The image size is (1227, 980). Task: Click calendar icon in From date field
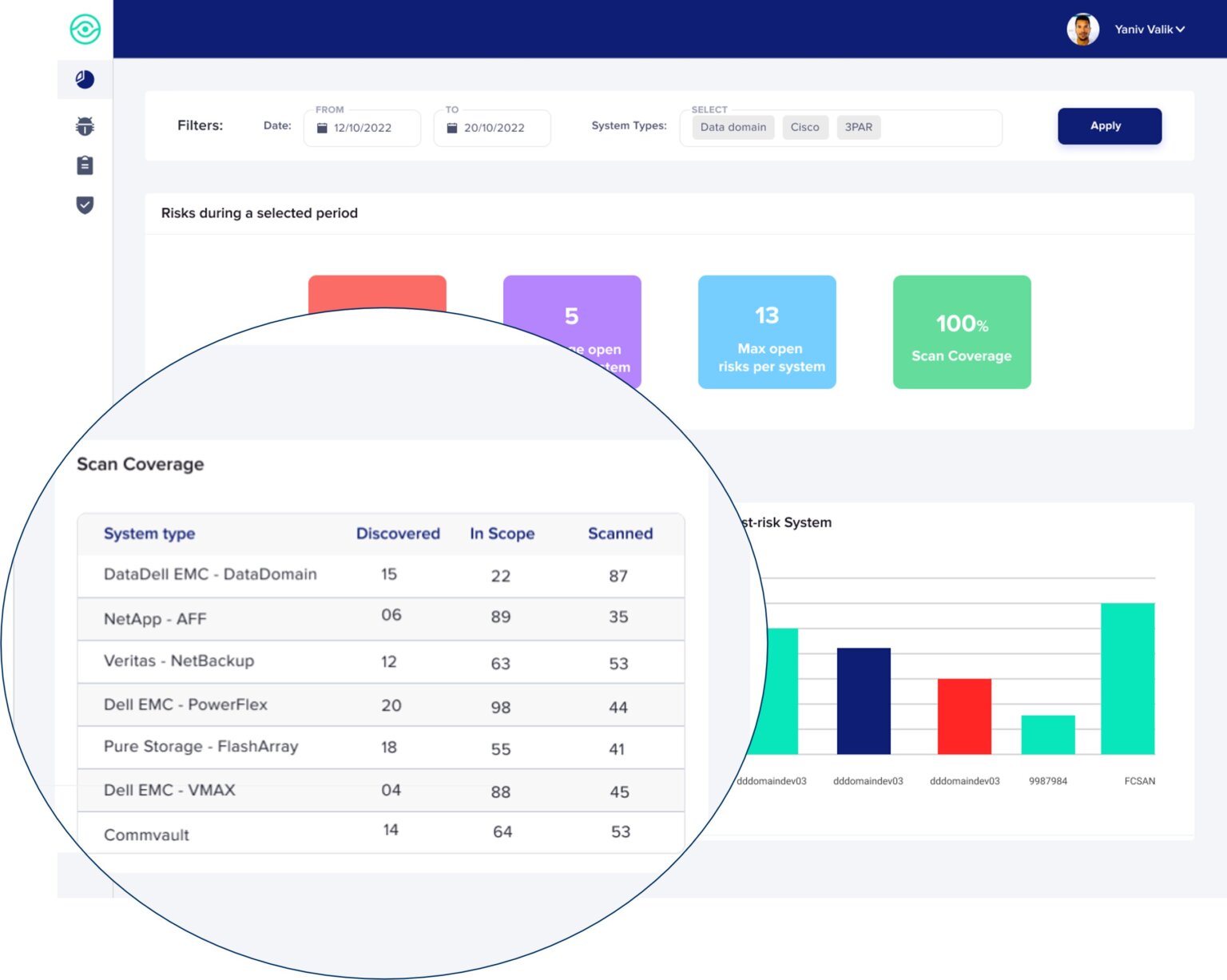[322, 128]
